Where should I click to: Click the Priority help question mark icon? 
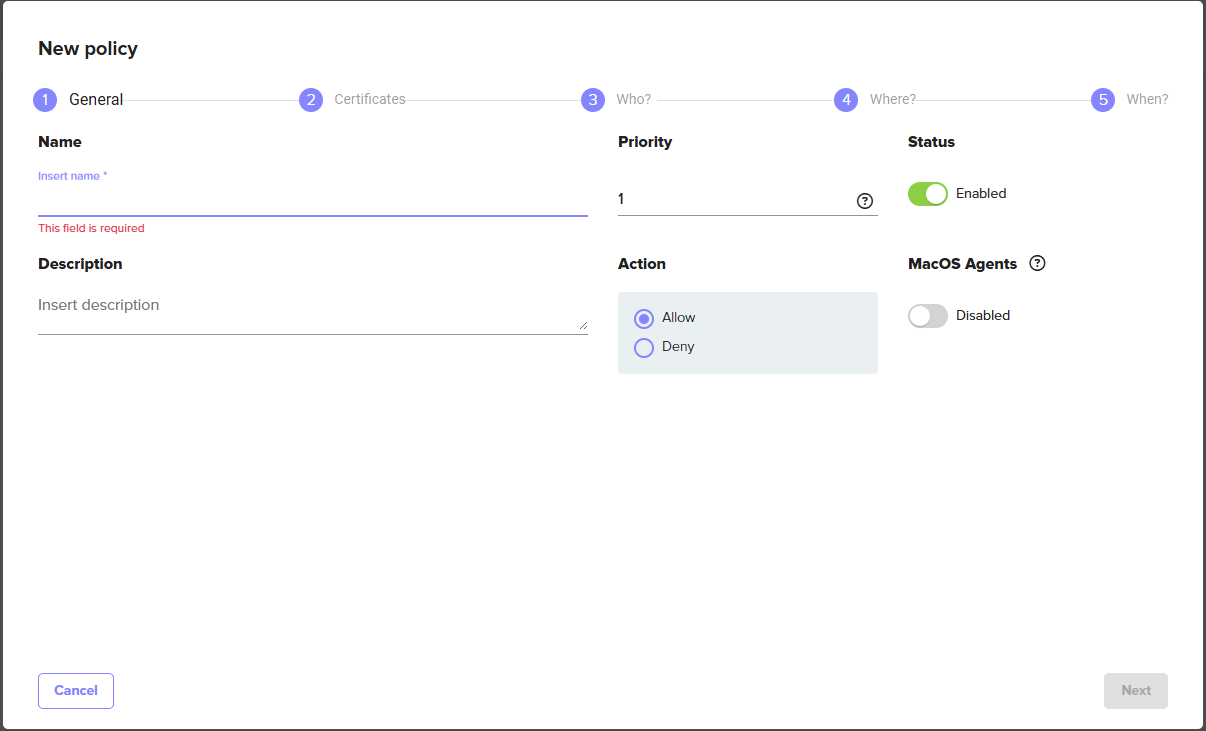[x=865, y=201]
